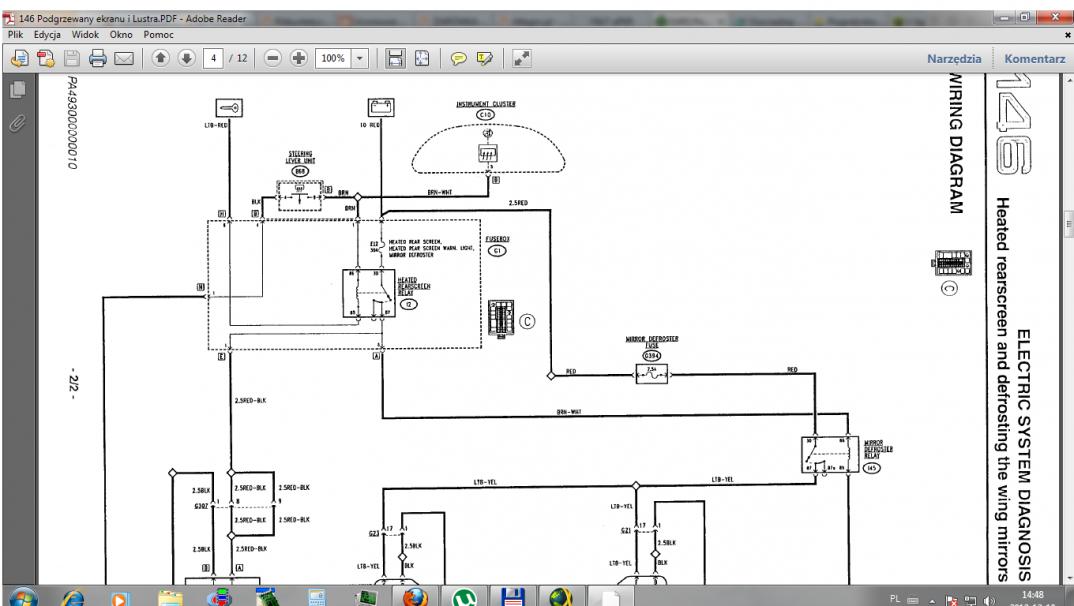Toggle fit one full page view
The height and width of the screenshot is (606, 1074).
click(422, 59)
